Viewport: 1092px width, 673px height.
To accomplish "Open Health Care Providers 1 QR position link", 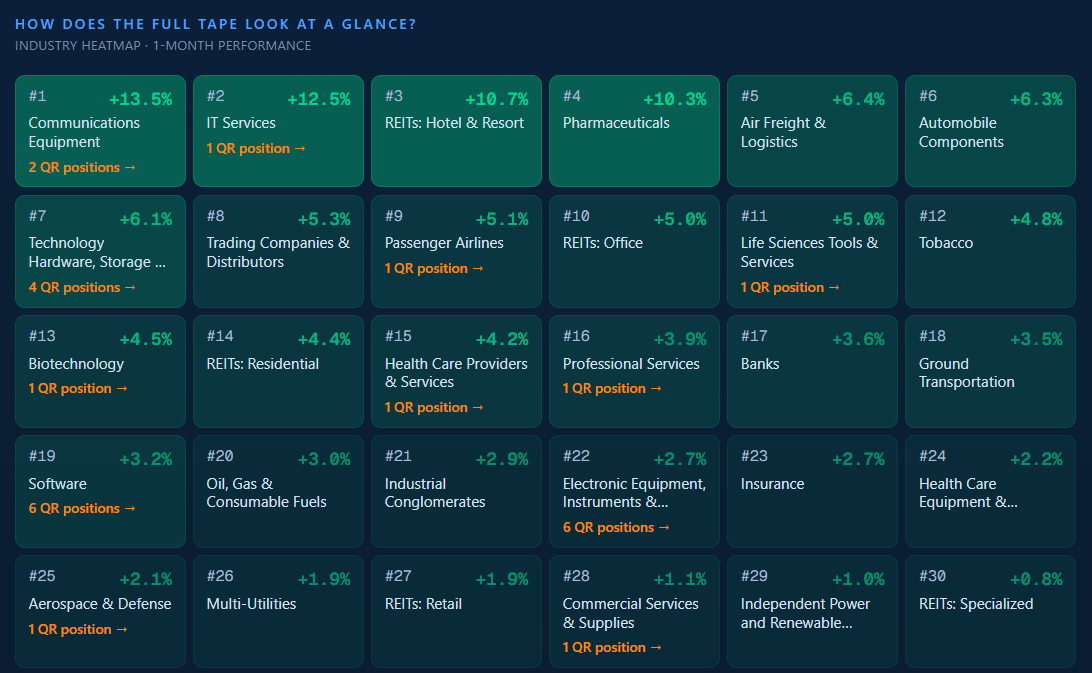I will tap(434, 407).
